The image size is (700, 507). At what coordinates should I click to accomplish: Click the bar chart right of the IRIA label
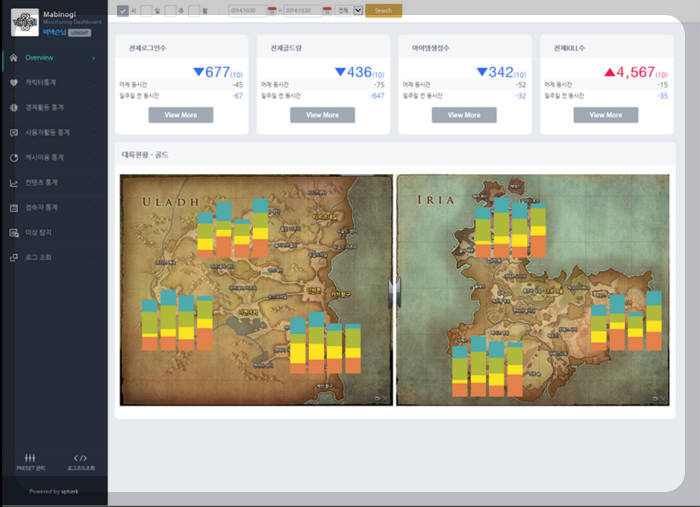click(510, 228)
